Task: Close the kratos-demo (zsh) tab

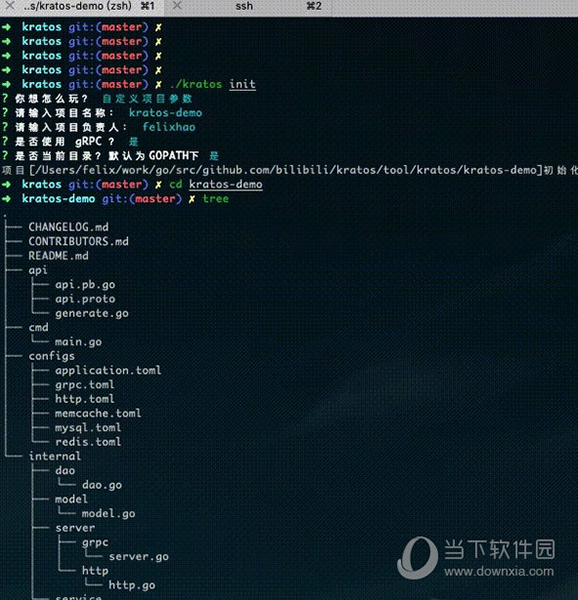Action: pyautogui.click(x=9, y=6)
